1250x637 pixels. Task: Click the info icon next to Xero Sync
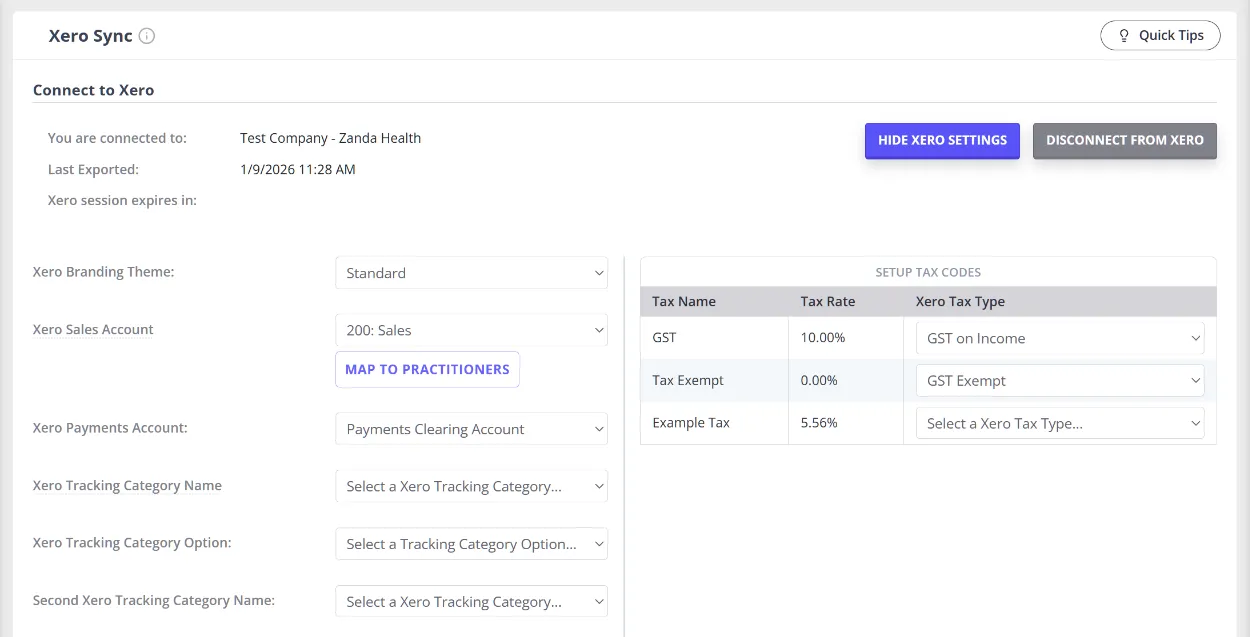pyautogui.click(x=147, y=36)
